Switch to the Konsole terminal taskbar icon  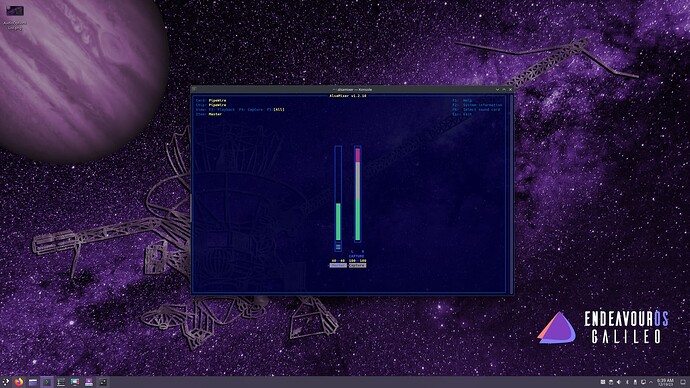tap(47, 382)
